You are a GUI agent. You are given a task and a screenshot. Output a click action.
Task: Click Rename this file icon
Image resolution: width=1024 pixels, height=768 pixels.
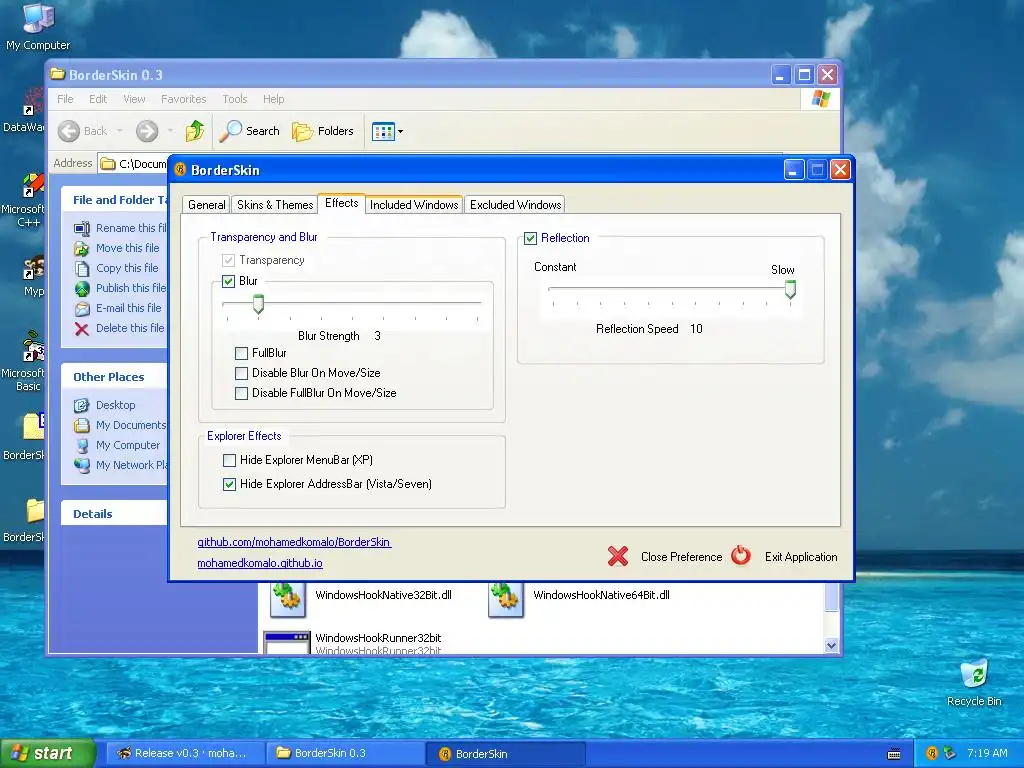click(x=82, y=228)
